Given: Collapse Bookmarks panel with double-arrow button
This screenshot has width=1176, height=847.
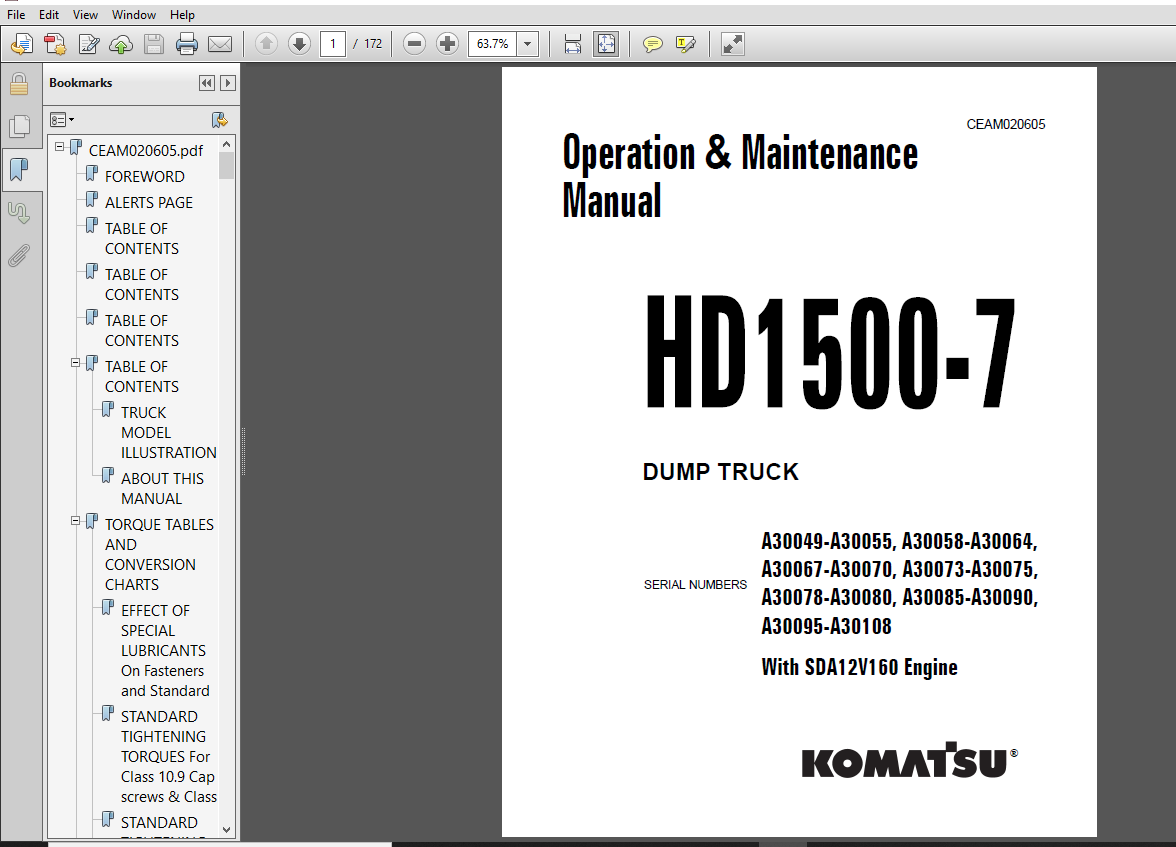Looking at the screenshot, I should (207, 83).
